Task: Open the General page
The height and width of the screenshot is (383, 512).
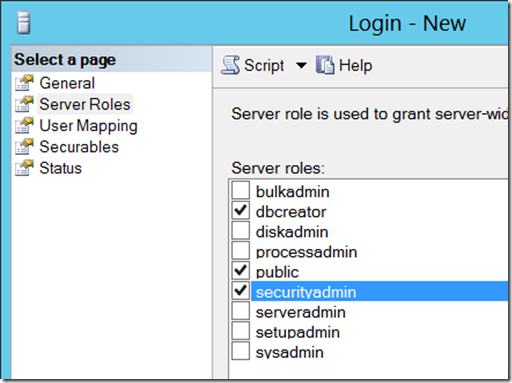Action: (x=67, y=83)
